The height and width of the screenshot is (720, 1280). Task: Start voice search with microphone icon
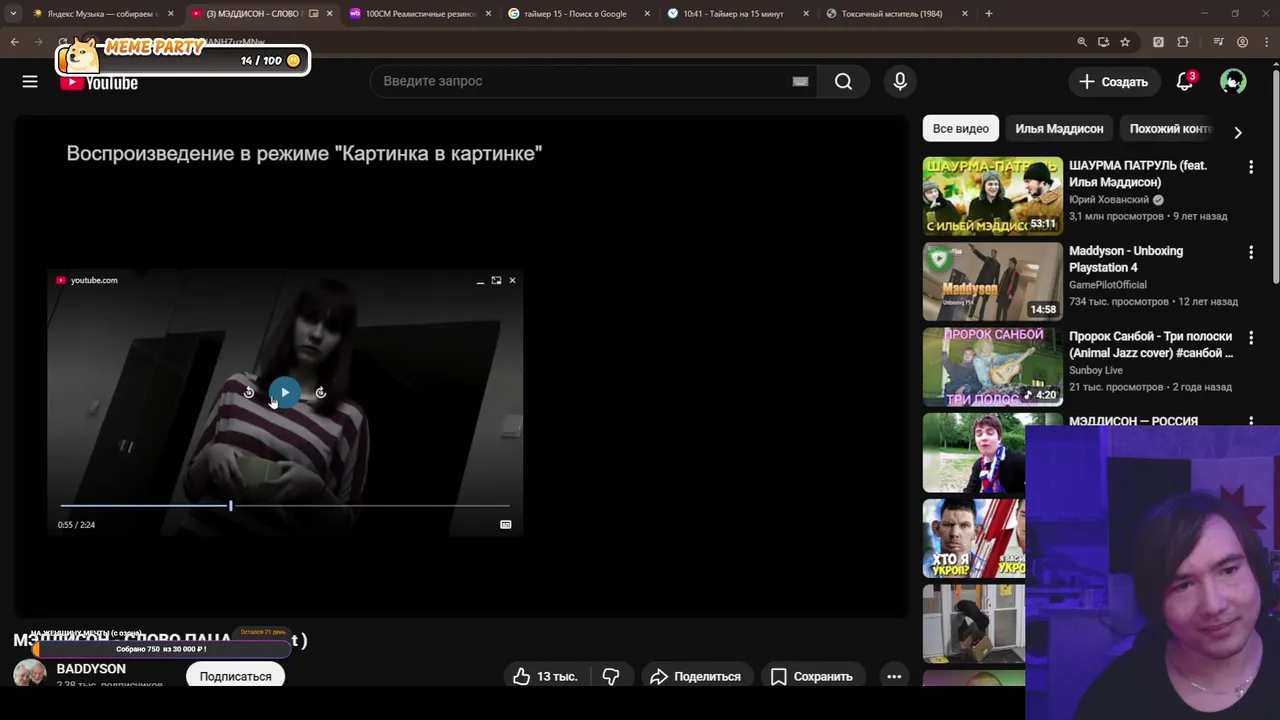900,81
